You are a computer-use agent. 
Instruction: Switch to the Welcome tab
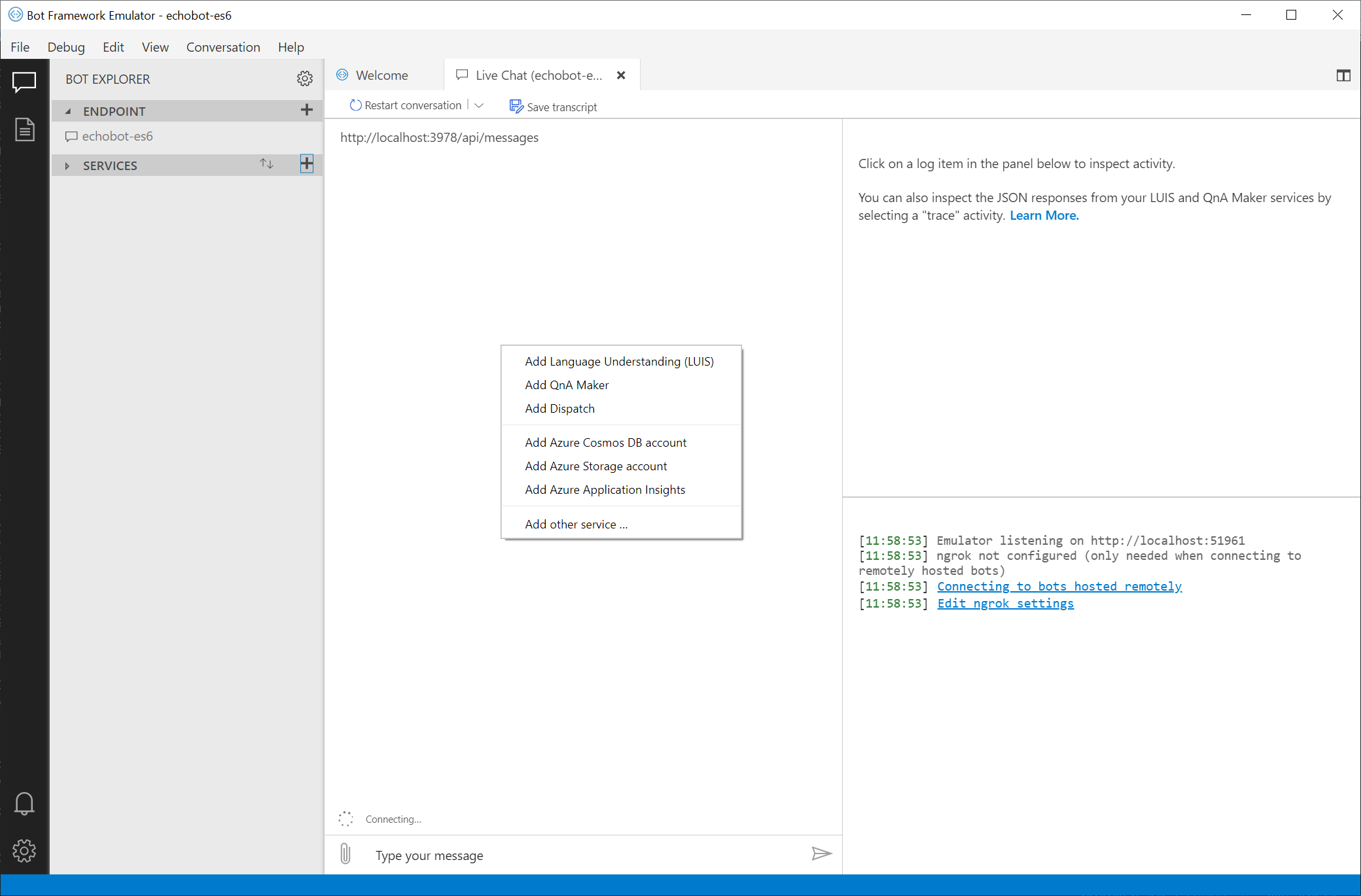click(x=384, y=75)
